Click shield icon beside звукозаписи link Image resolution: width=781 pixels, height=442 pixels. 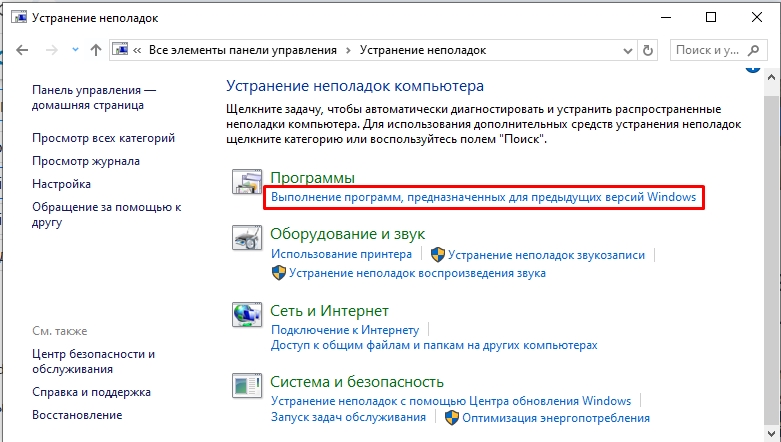(437, 255)
